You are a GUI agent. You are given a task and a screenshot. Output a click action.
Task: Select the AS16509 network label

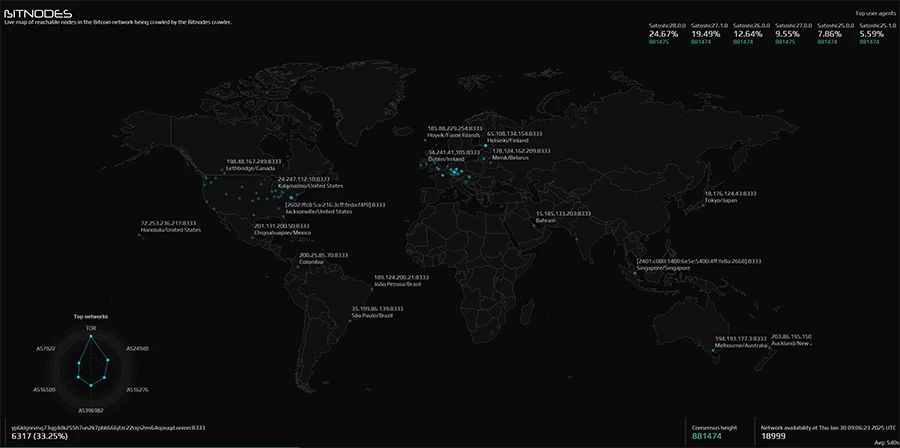click(x=44, y=389)
